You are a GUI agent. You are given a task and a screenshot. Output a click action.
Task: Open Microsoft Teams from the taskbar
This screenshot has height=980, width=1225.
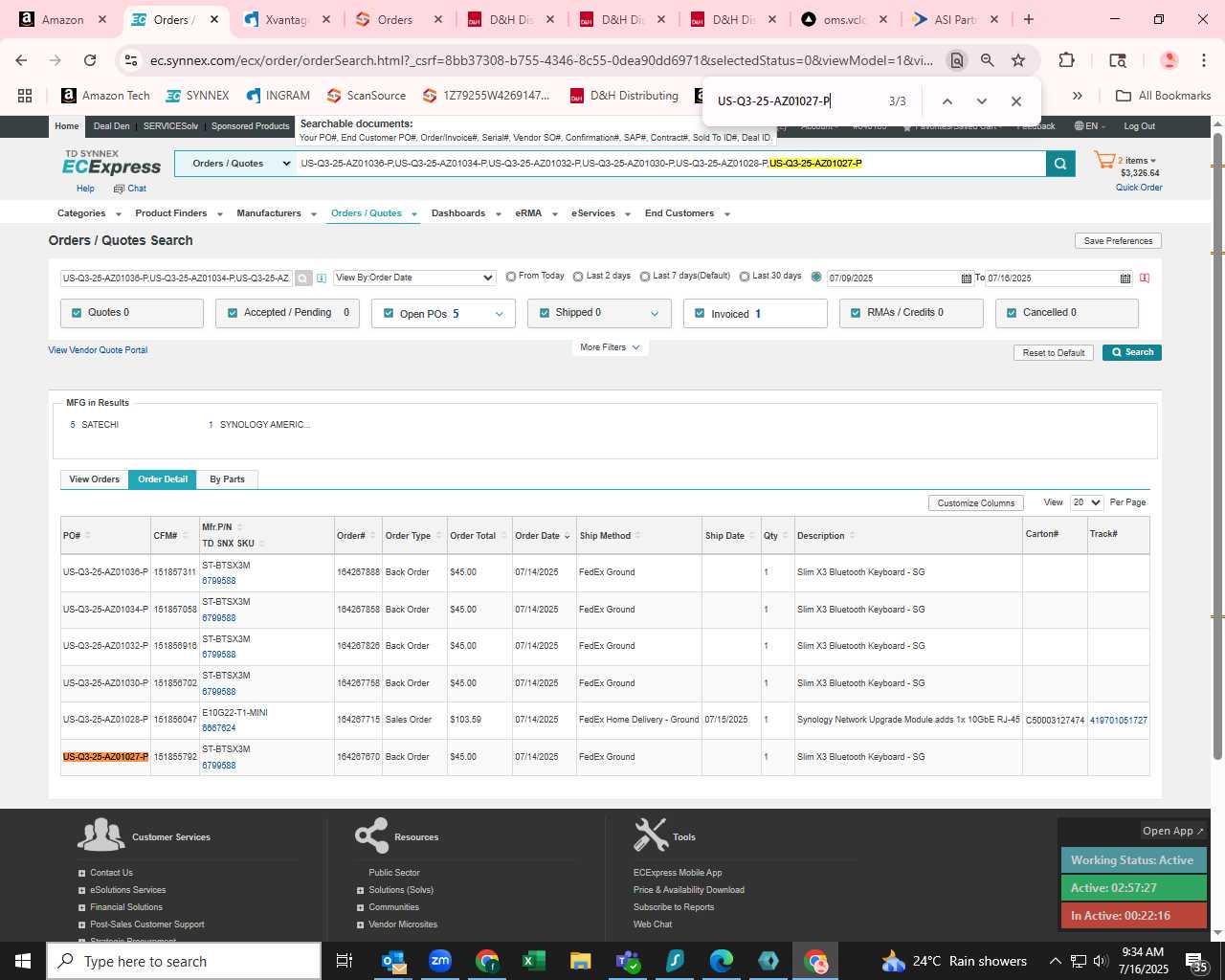[x=627, y=961]
